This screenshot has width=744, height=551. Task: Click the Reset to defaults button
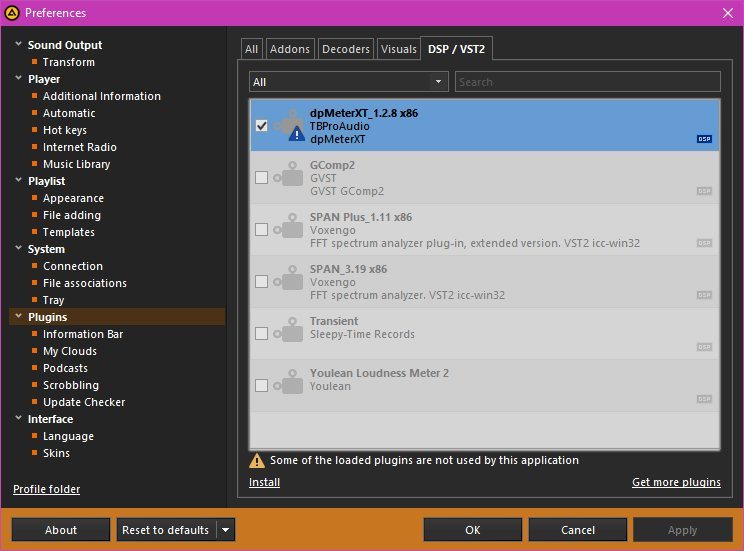coord(166,530)
